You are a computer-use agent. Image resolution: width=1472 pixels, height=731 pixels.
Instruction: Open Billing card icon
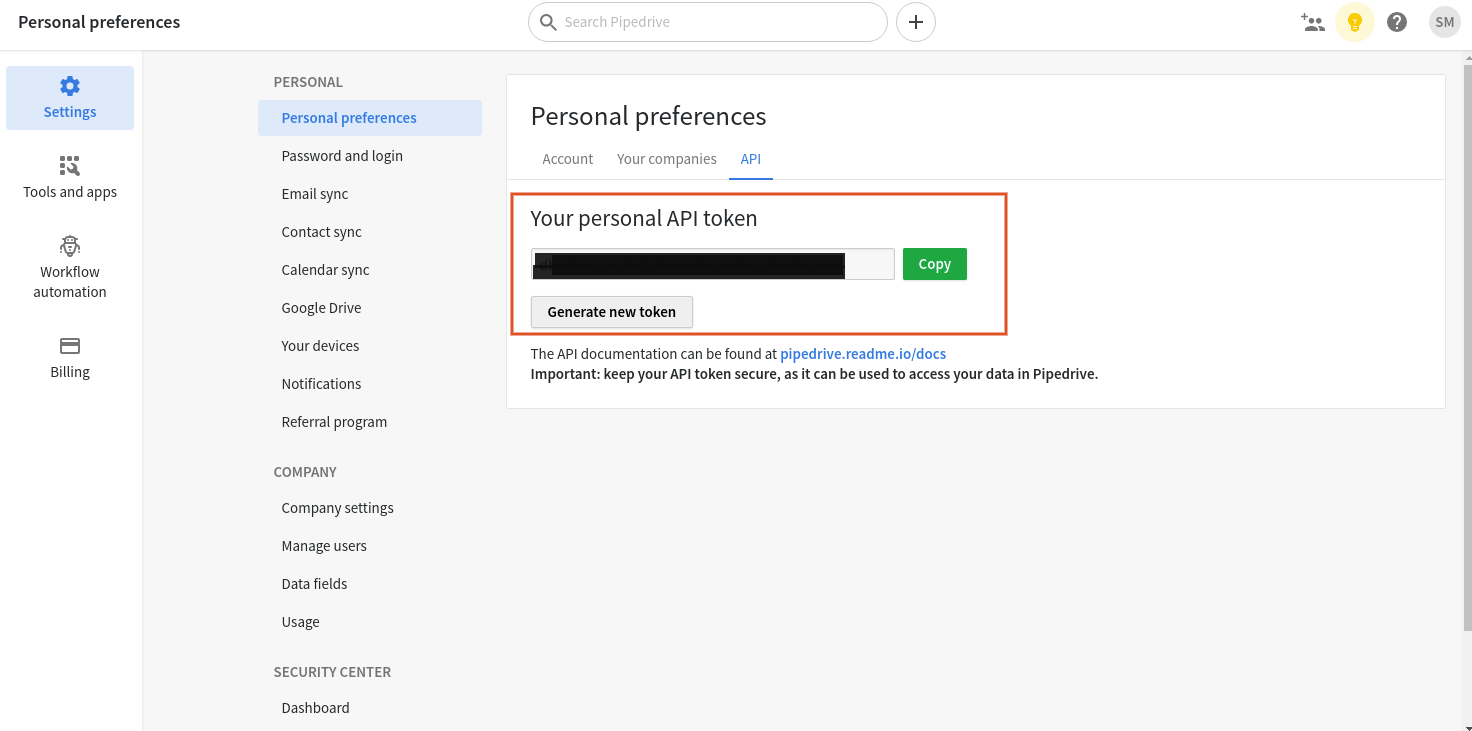(x=70, y=346)
